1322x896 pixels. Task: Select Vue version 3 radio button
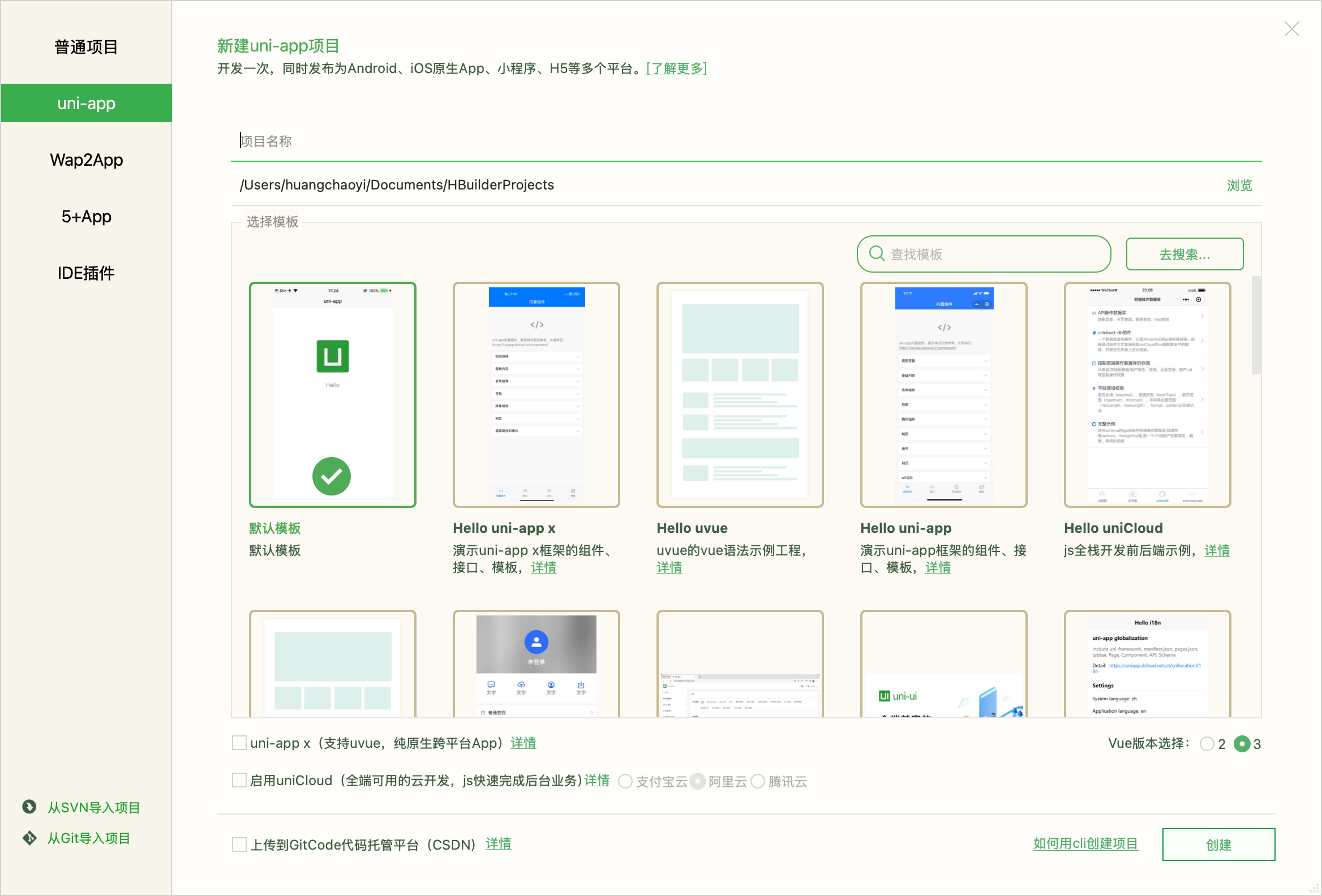point(1242,744)
